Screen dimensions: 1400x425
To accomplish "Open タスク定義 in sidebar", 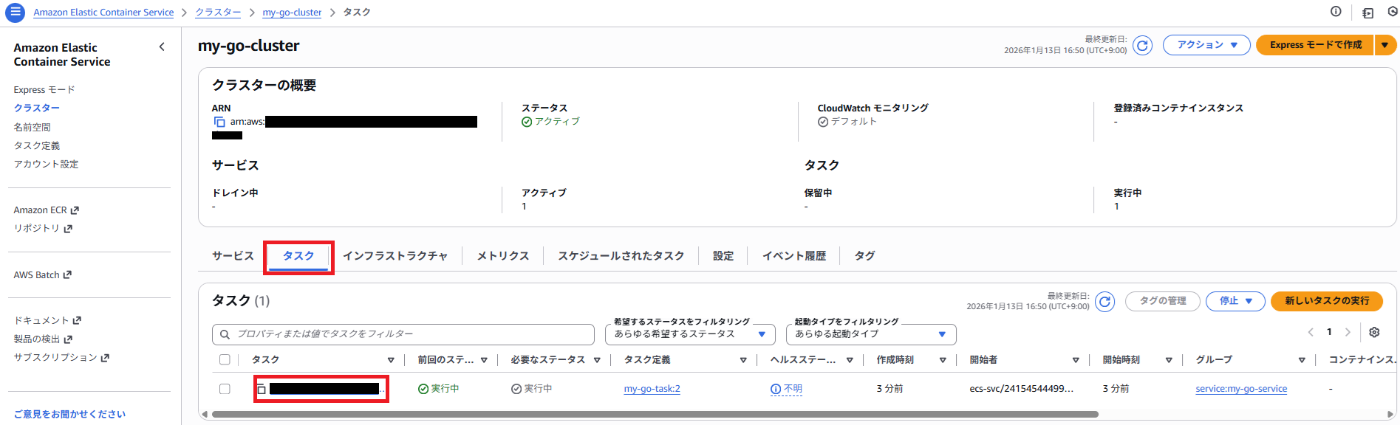I will click(37, 145).
